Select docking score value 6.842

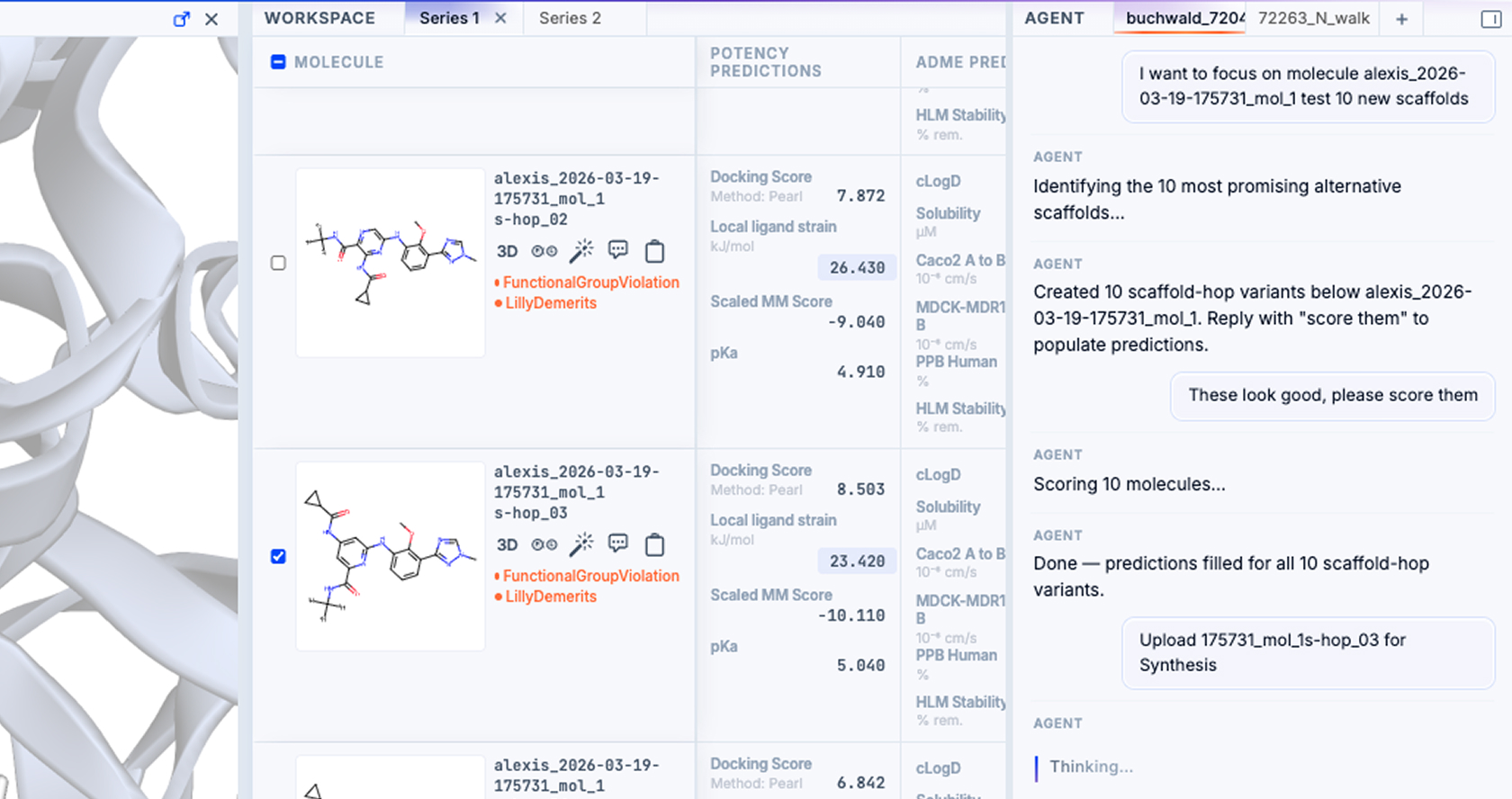coord(860,783)
